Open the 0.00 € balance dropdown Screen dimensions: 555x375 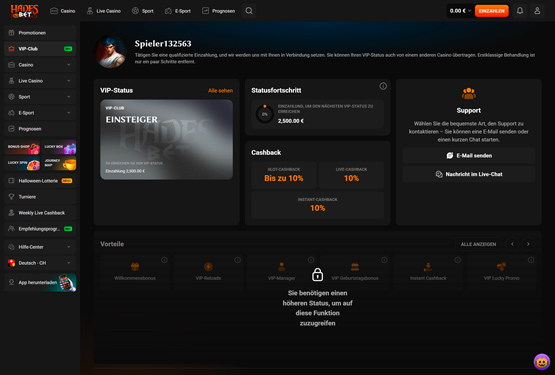(x=460, y=11)
